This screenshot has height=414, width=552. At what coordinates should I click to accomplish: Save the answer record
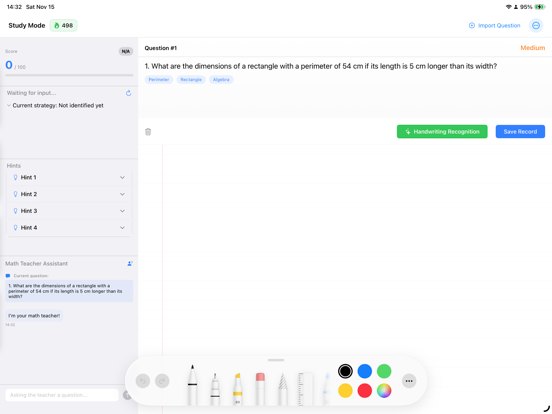tap(520, 132)
